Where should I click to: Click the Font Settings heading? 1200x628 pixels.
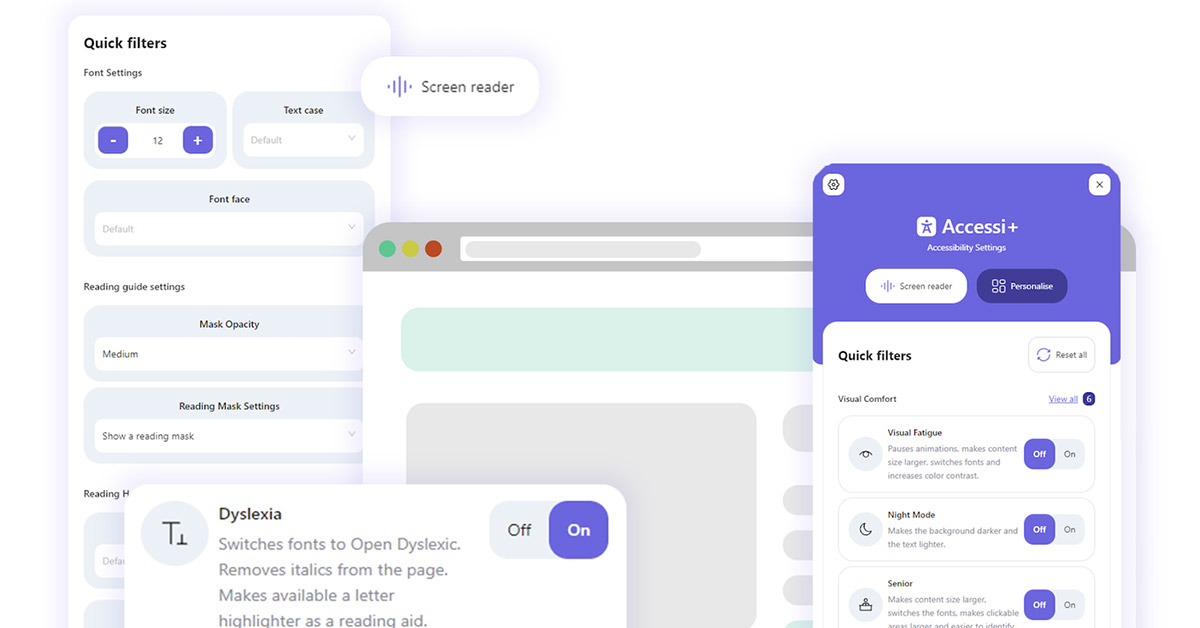(113, 73)
